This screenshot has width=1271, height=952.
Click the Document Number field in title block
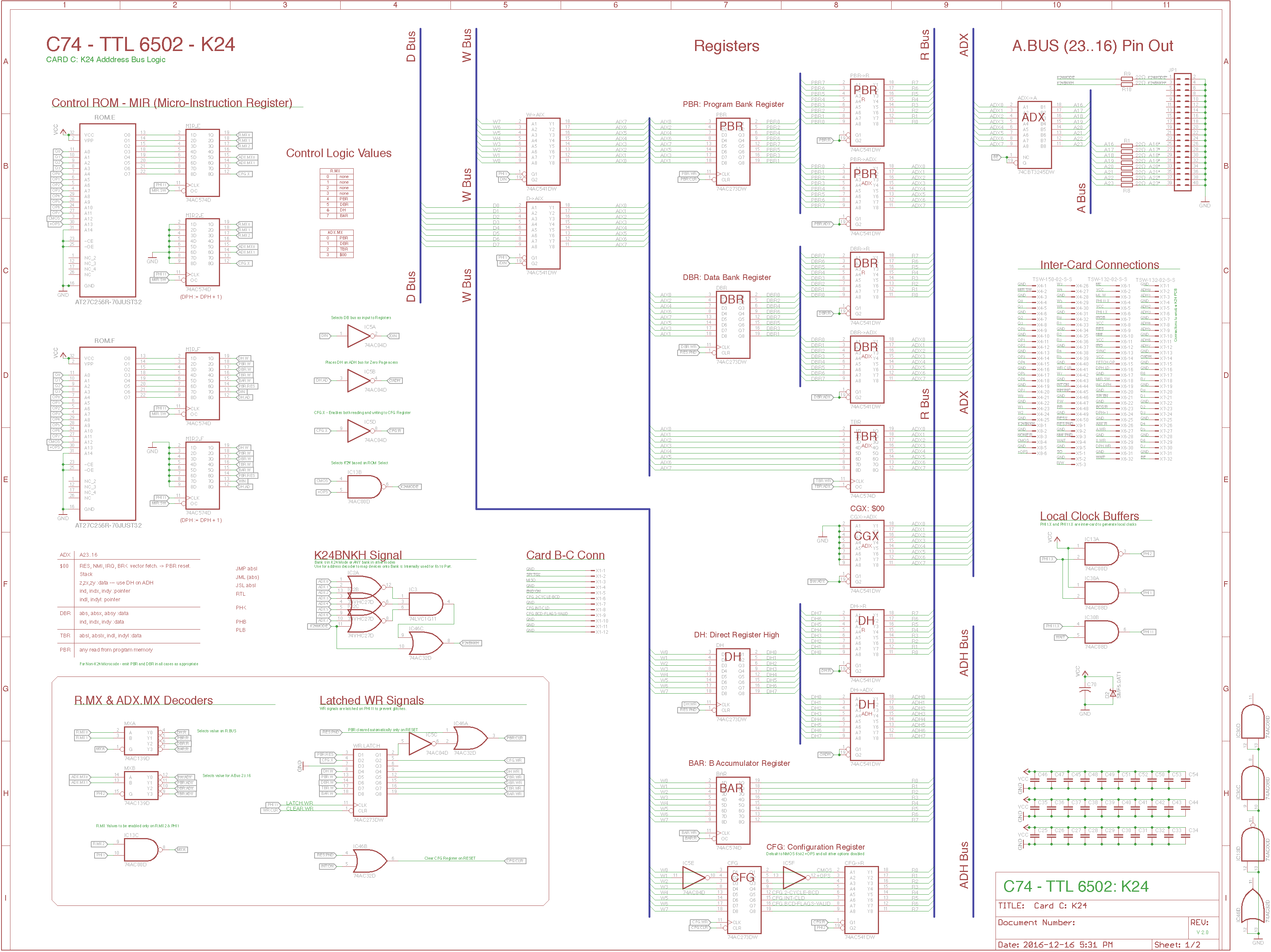[1036, 922]
